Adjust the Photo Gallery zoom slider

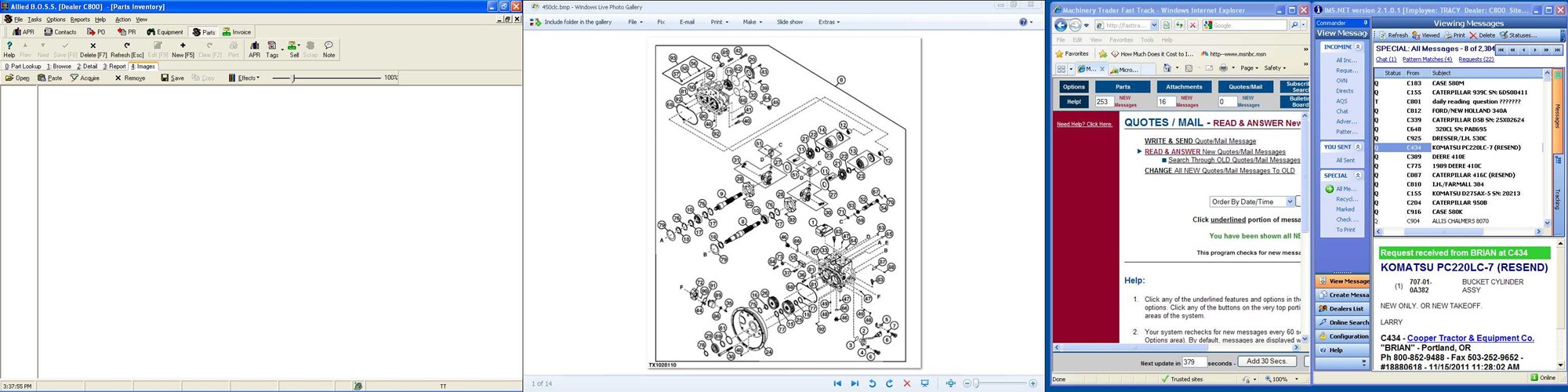tap(977, 383)
